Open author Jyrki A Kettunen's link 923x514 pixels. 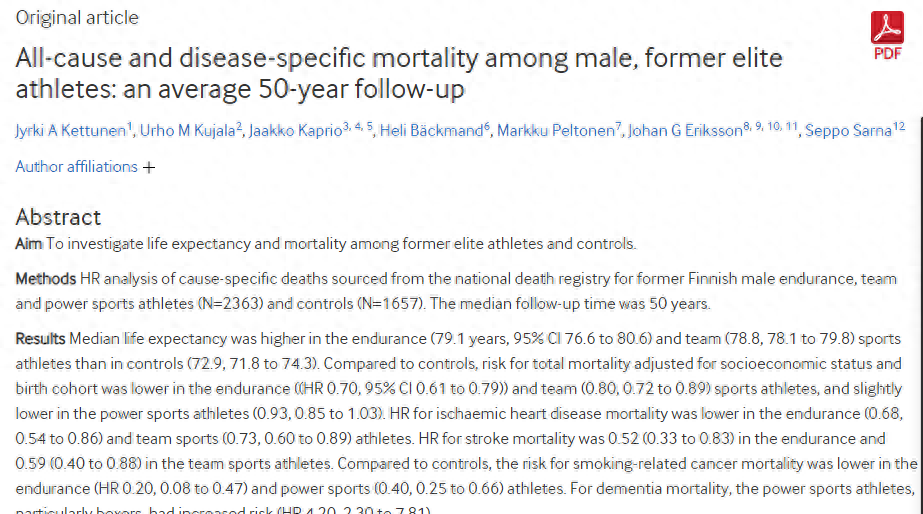tap(70, 132)
